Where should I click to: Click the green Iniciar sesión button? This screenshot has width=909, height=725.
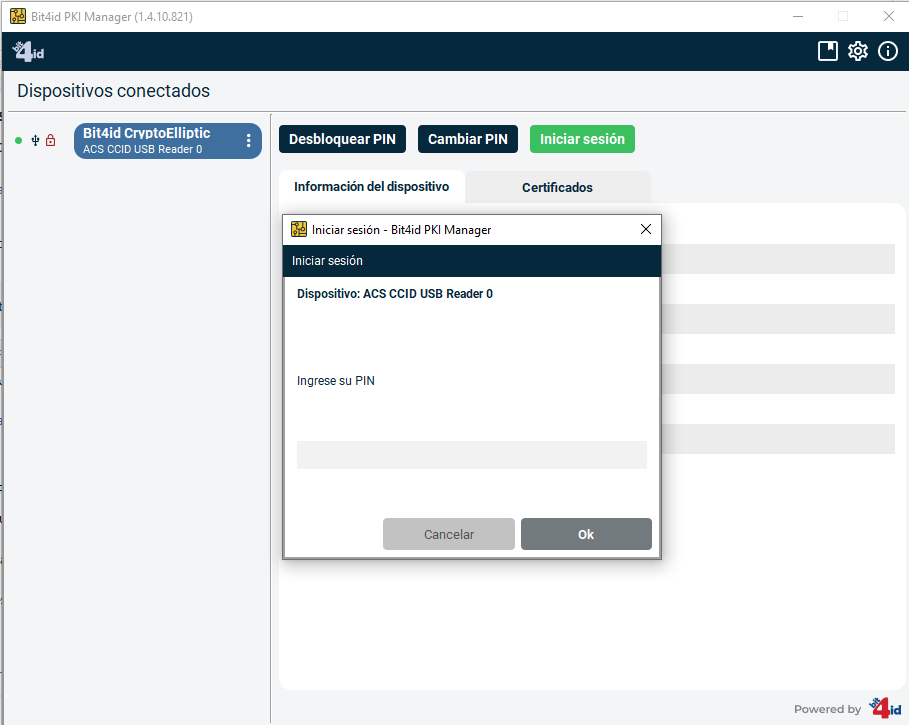(582, 139)
